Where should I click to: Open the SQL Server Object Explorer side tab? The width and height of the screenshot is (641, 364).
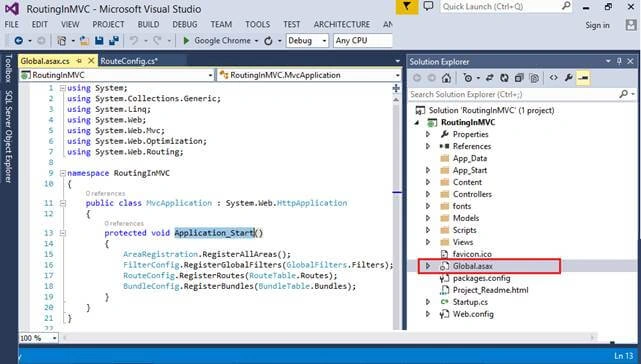tap(8, 137)
